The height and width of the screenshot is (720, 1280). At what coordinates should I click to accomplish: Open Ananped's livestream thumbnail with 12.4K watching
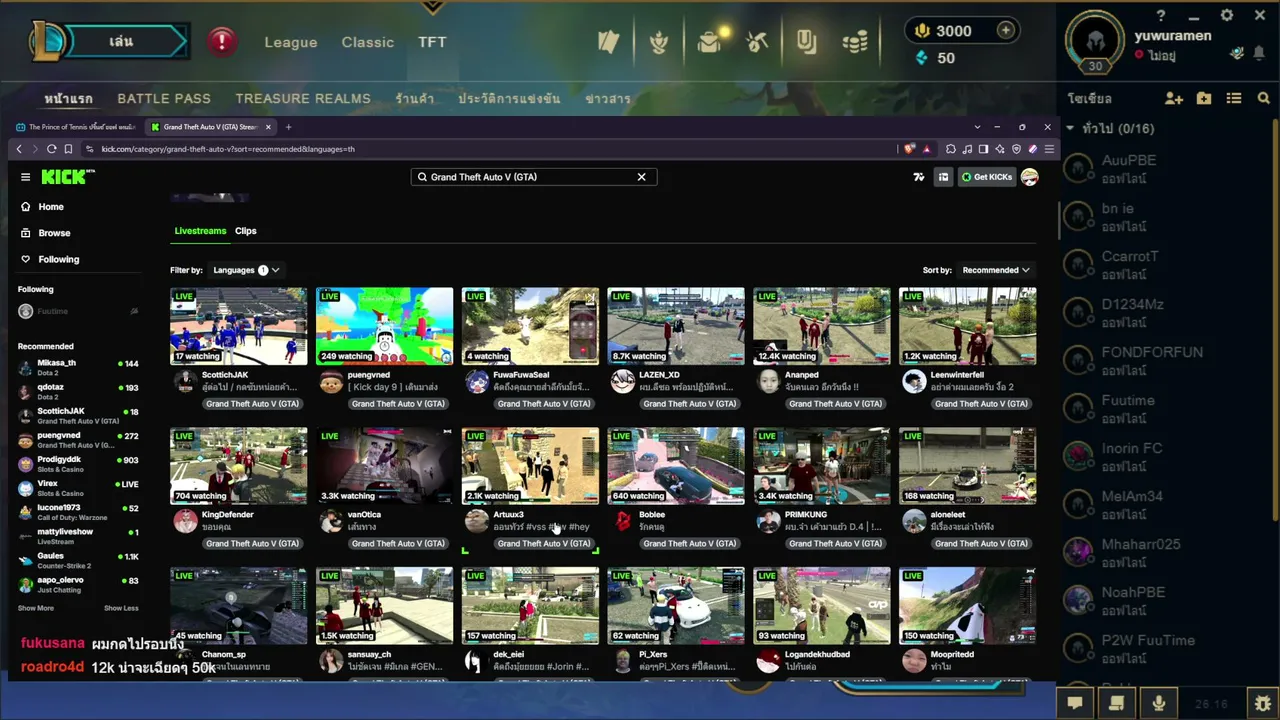(822, 326)
